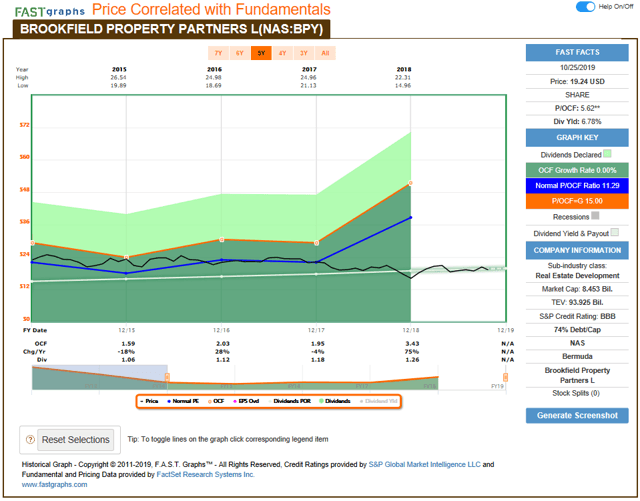This screenshot has width=640, height=501.
Task: Click the Real Estate Development text
Action: coord(577,276)
